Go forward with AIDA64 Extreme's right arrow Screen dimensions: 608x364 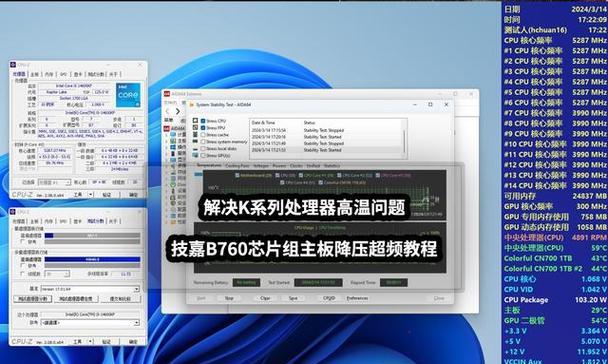pyautogui.click(x=178, y=111)
